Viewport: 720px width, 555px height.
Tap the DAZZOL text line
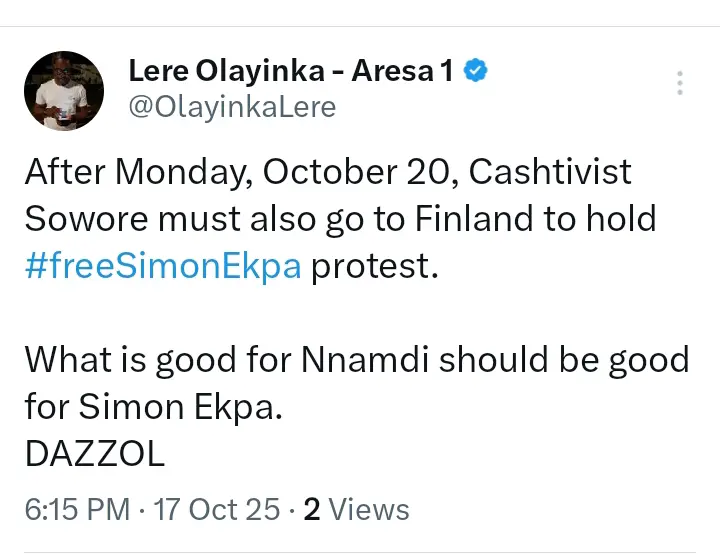click(94, 455)
